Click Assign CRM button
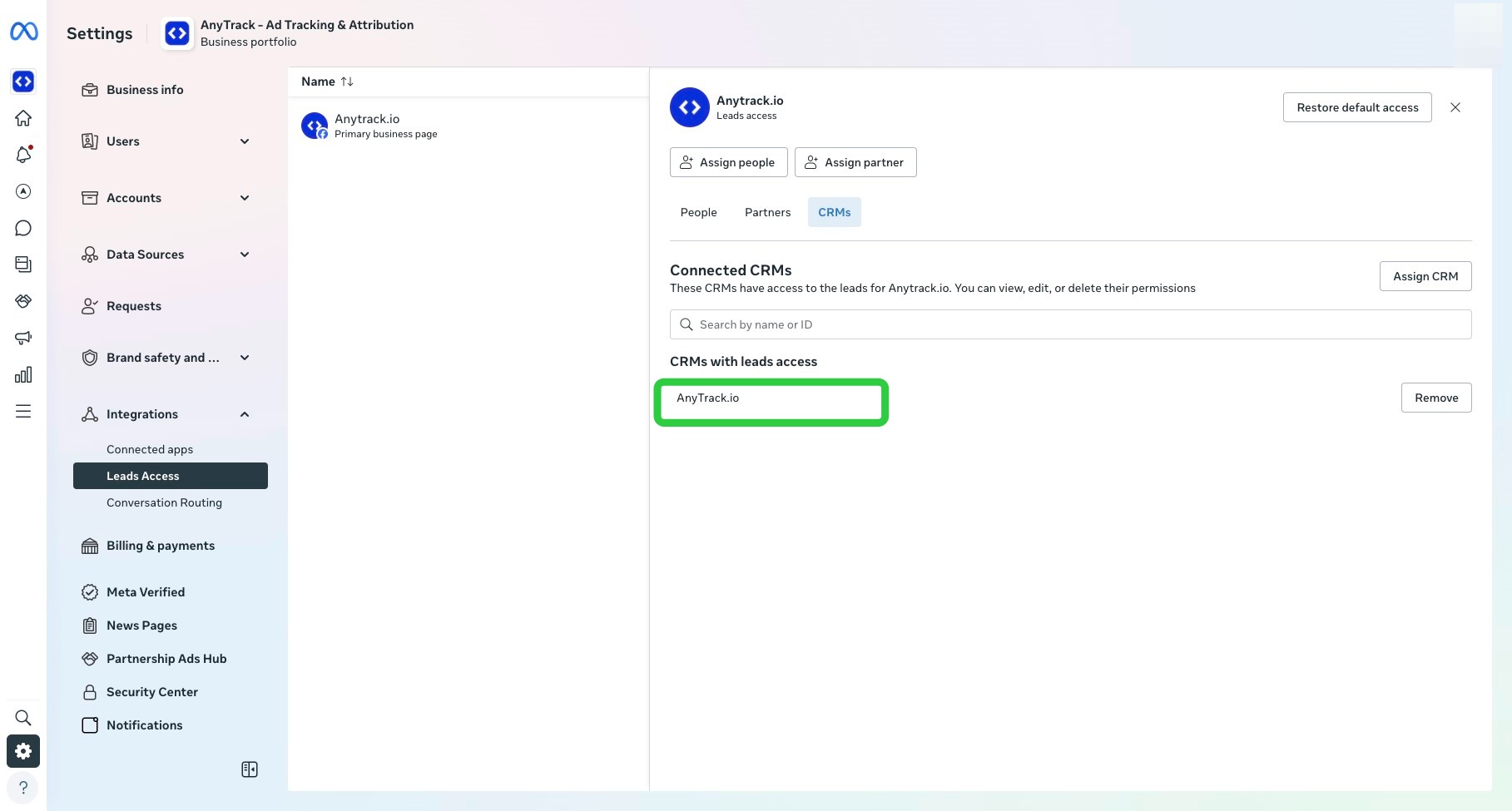The height and width of the screenshot is (811, 1512). click(1425, 276)
